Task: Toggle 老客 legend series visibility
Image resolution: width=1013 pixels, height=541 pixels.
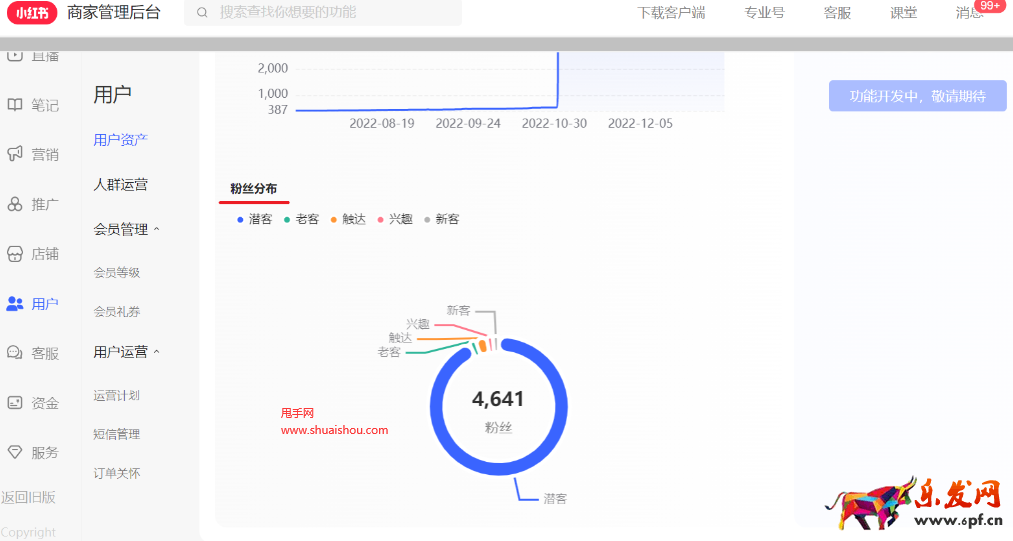Action: pos(301,219)
